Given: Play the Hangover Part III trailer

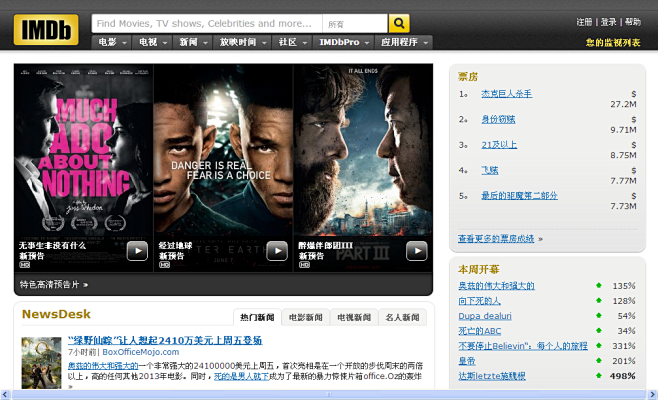Looking at the screenshot, I should (417, 251).
